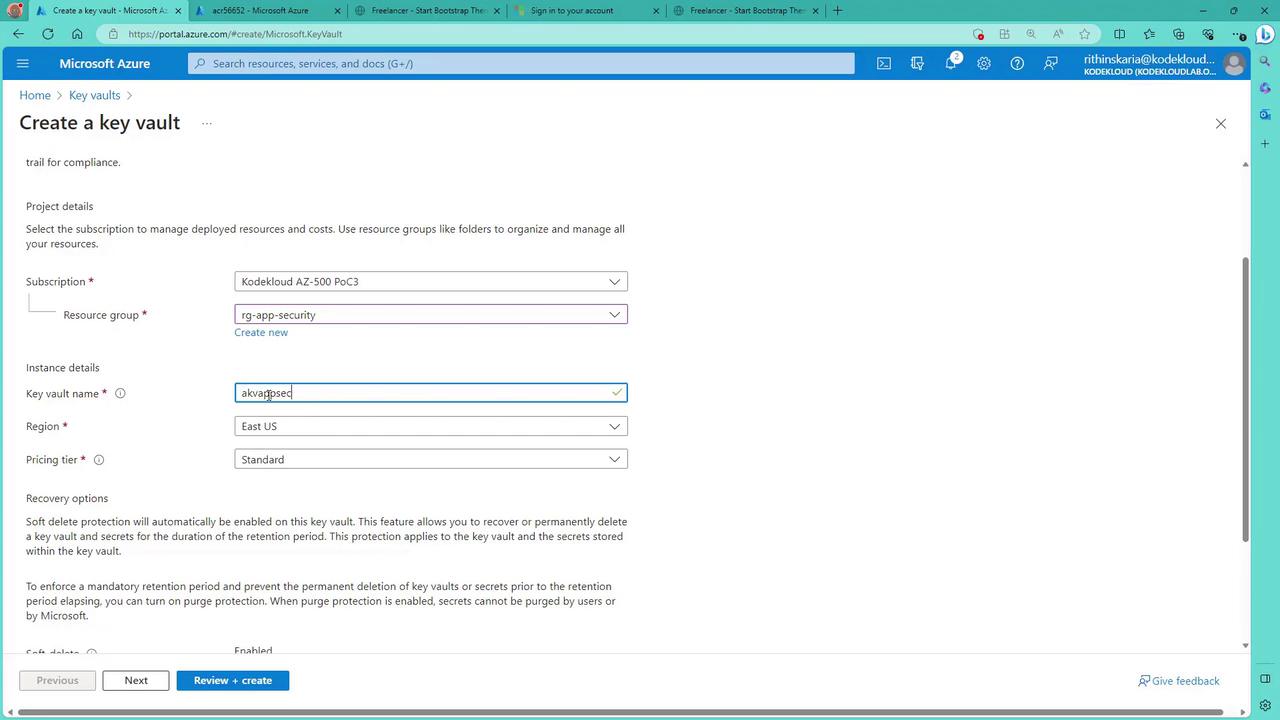Screen dimensions: 1280x720
Task: Switch to the first Freelancer Start Bootstrap tab
Action: (x=429, y=11)
